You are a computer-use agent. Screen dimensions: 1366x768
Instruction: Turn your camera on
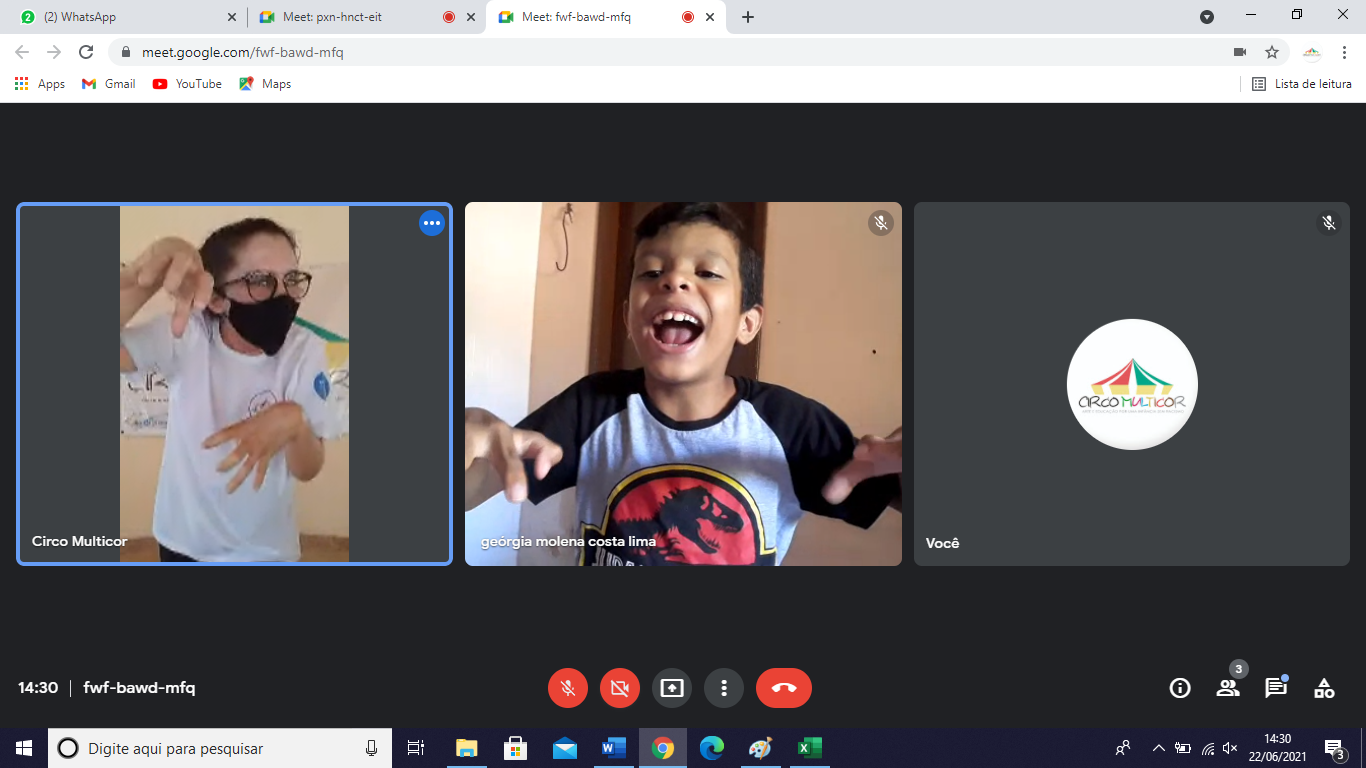coord(619,688)
